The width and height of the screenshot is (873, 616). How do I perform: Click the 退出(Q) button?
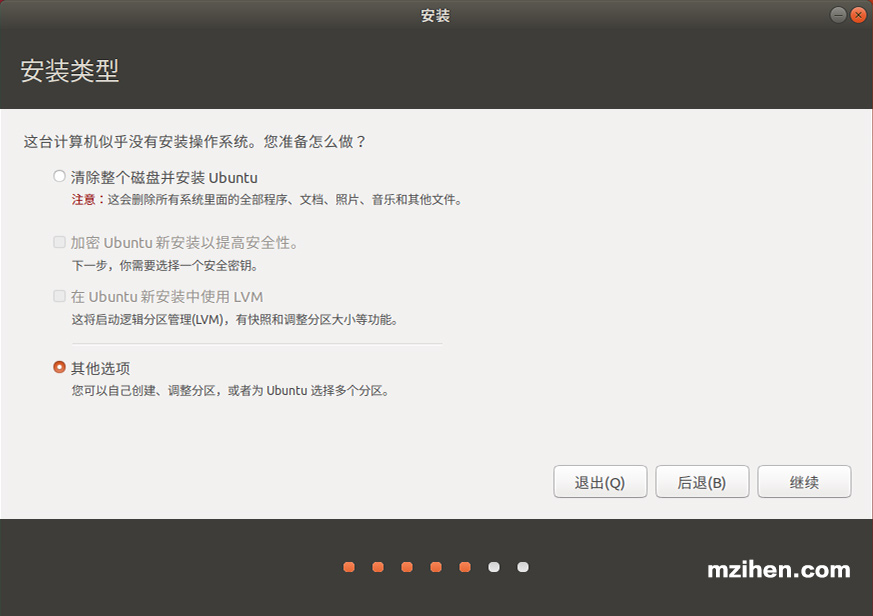click(600, 482)
